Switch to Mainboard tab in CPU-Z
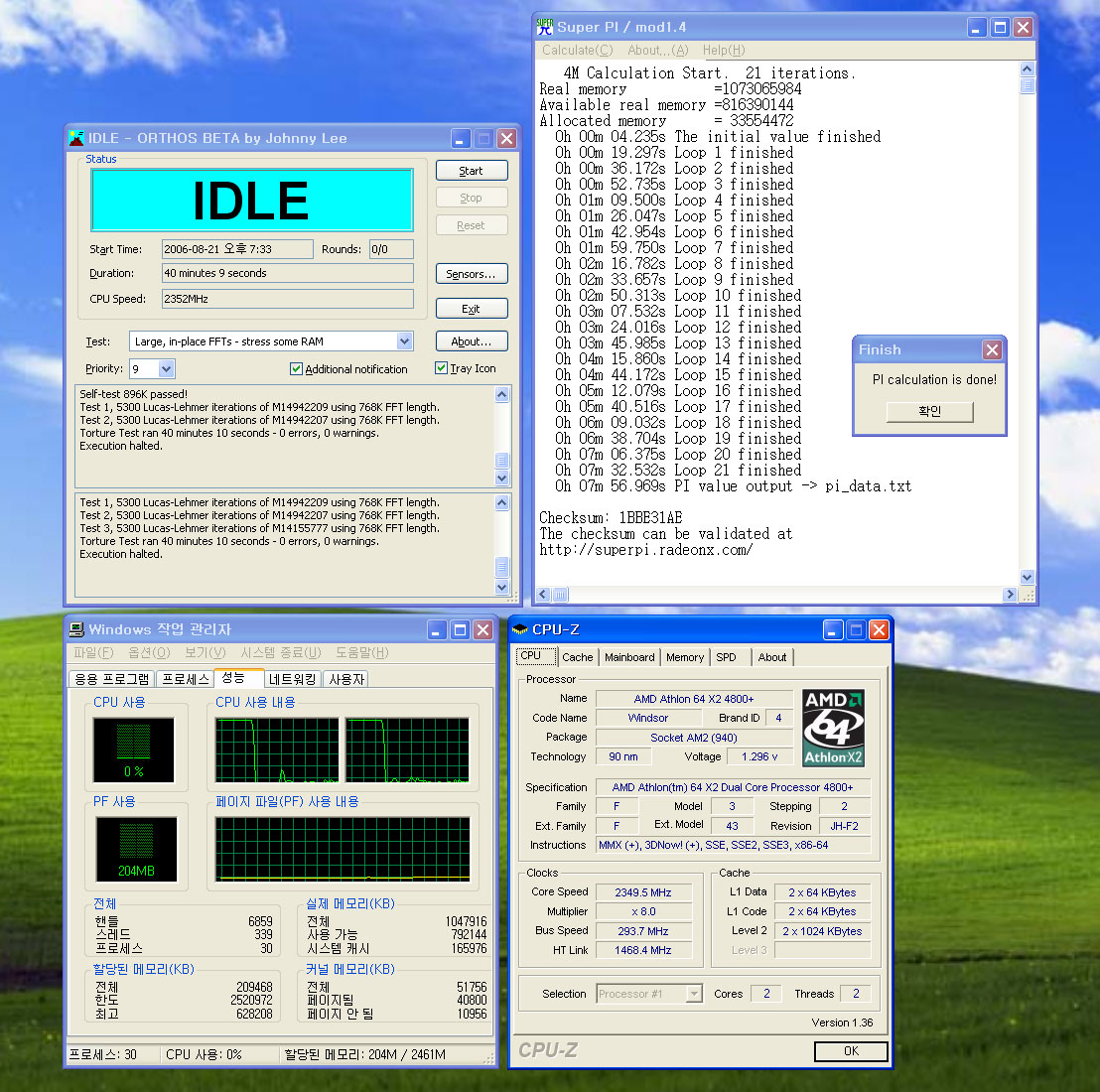Viewport: 1100px width, 1092px height. pos(629,657)
